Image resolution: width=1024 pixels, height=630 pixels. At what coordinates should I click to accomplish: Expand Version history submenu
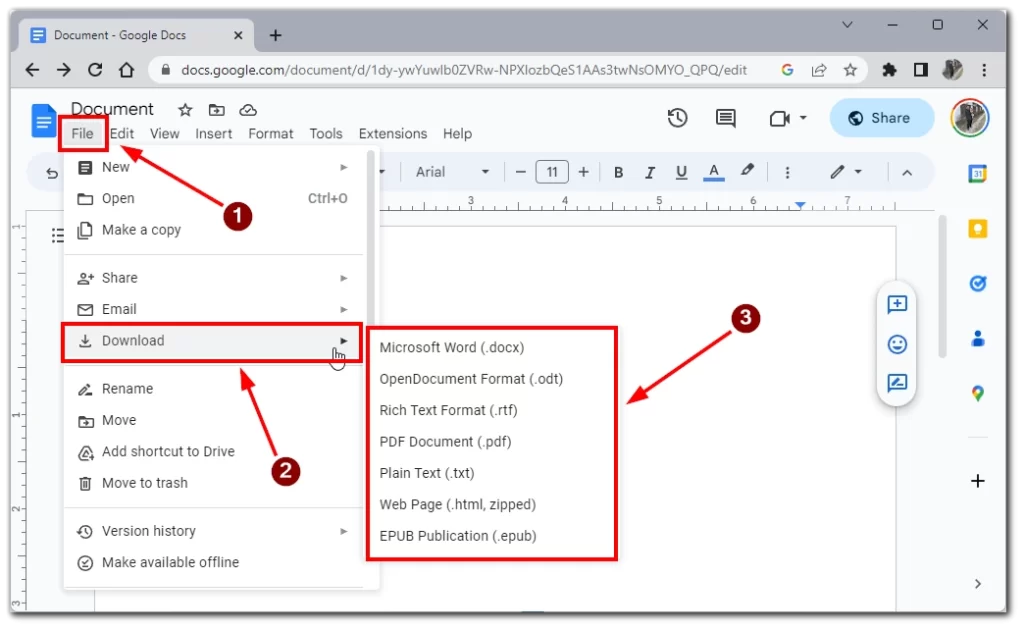(x=214, y=531)
